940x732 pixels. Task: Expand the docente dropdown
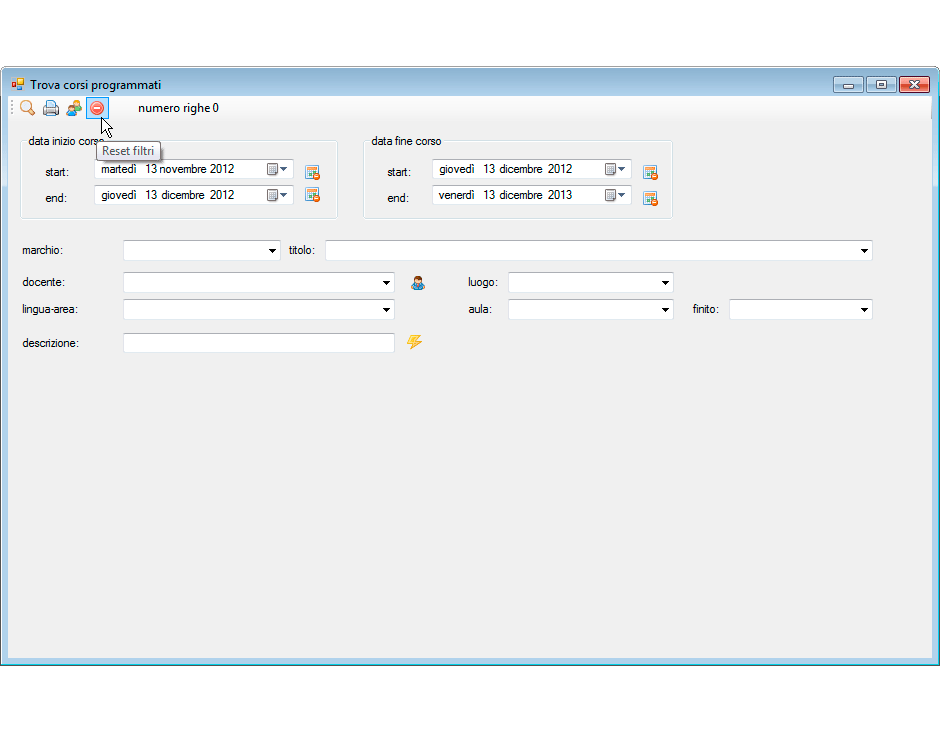[386, 282]
